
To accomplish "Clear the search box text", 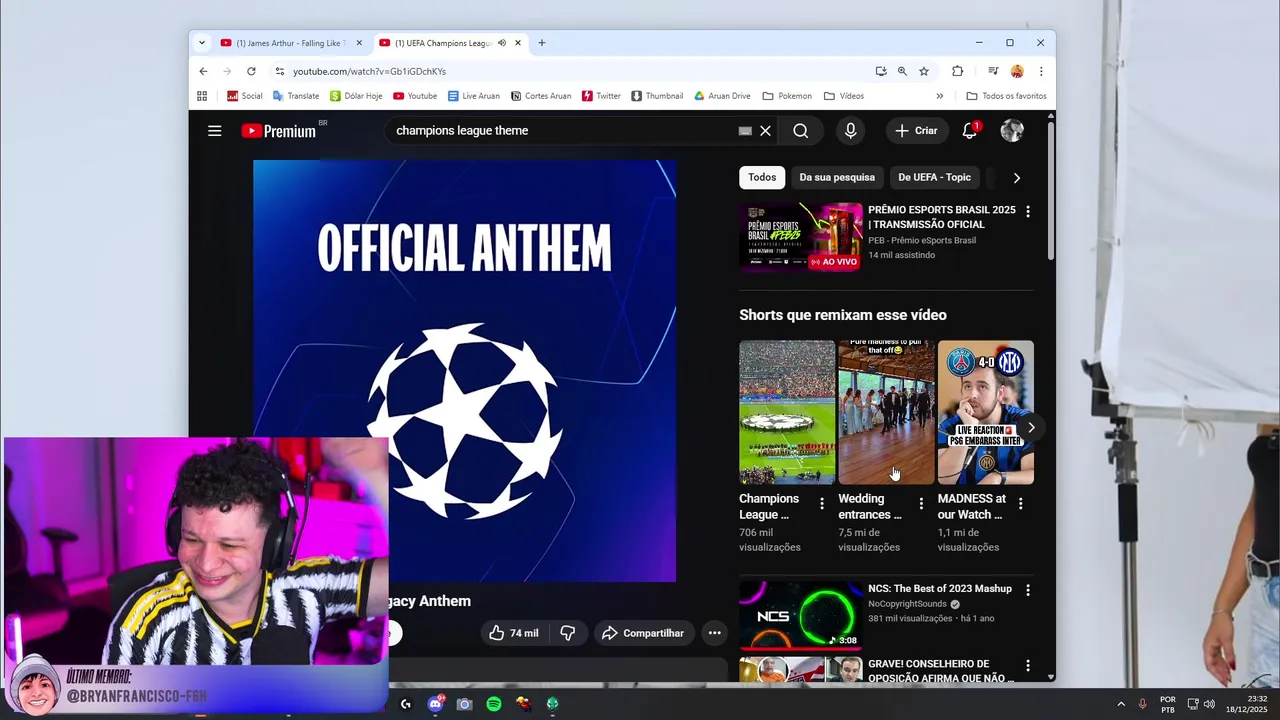I will [x=765, y=131].
